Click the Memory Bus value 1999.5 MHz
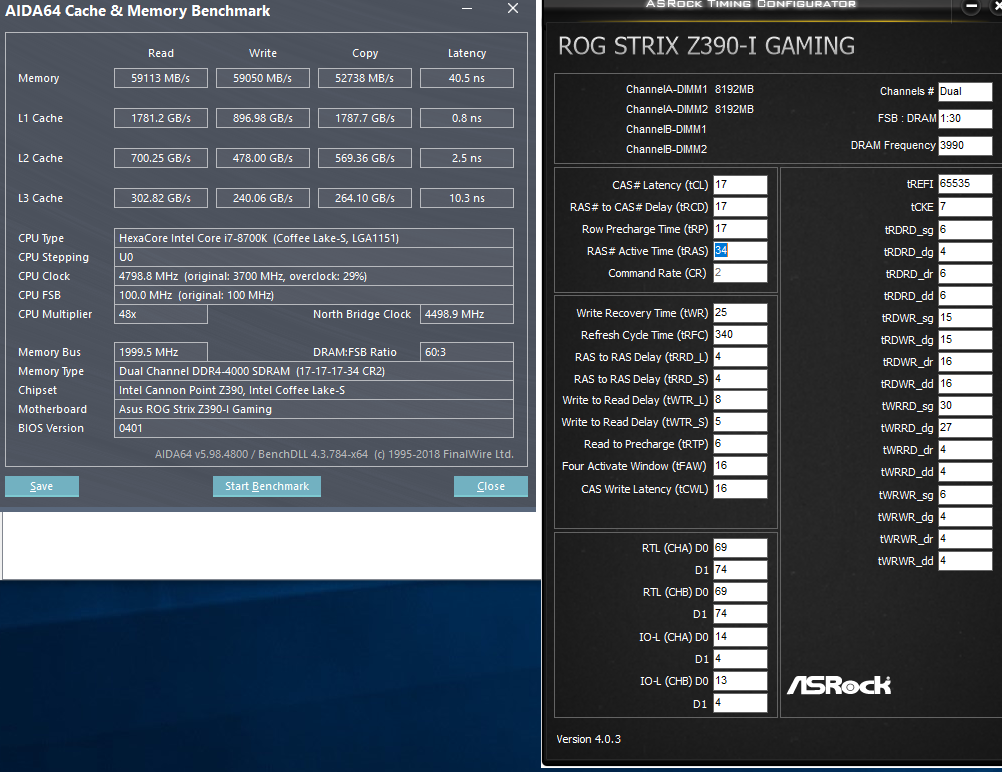The image size is (1002, 772). (160, 352)
